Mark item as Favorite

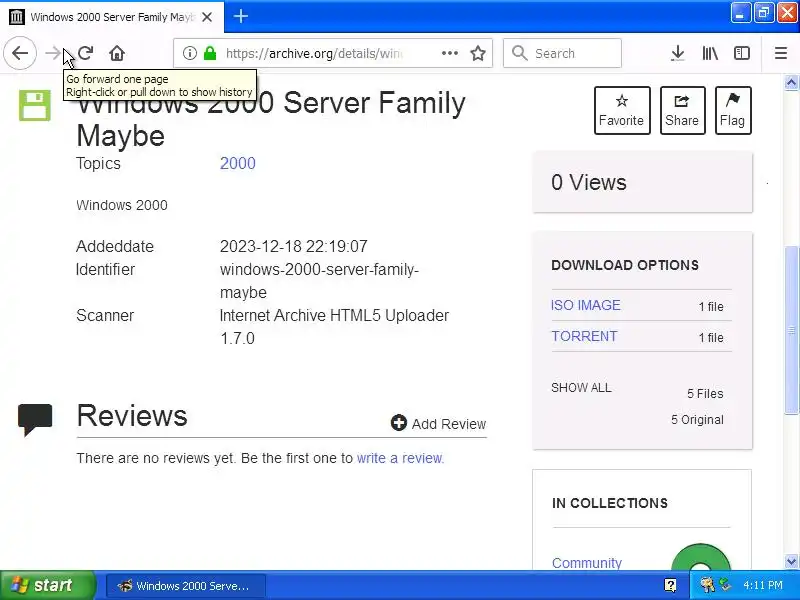[622, 110]
